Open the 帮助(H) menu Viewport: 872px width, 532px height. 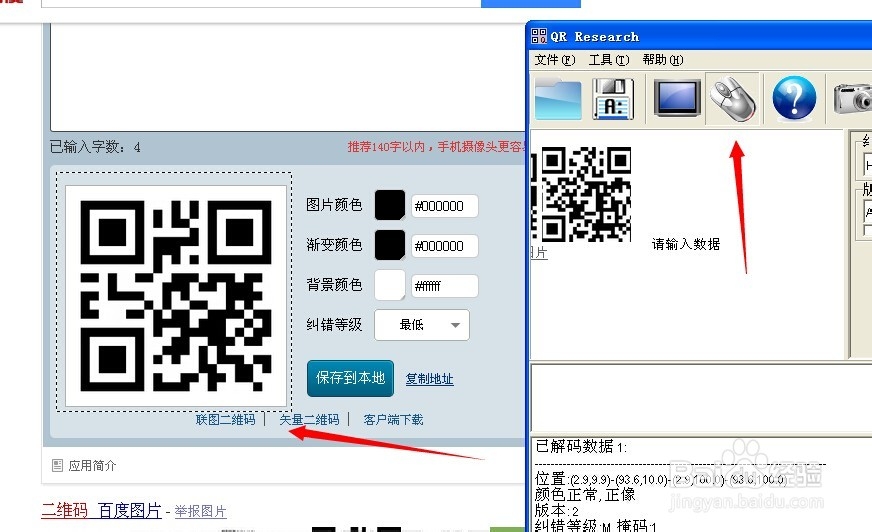(662, 59)
